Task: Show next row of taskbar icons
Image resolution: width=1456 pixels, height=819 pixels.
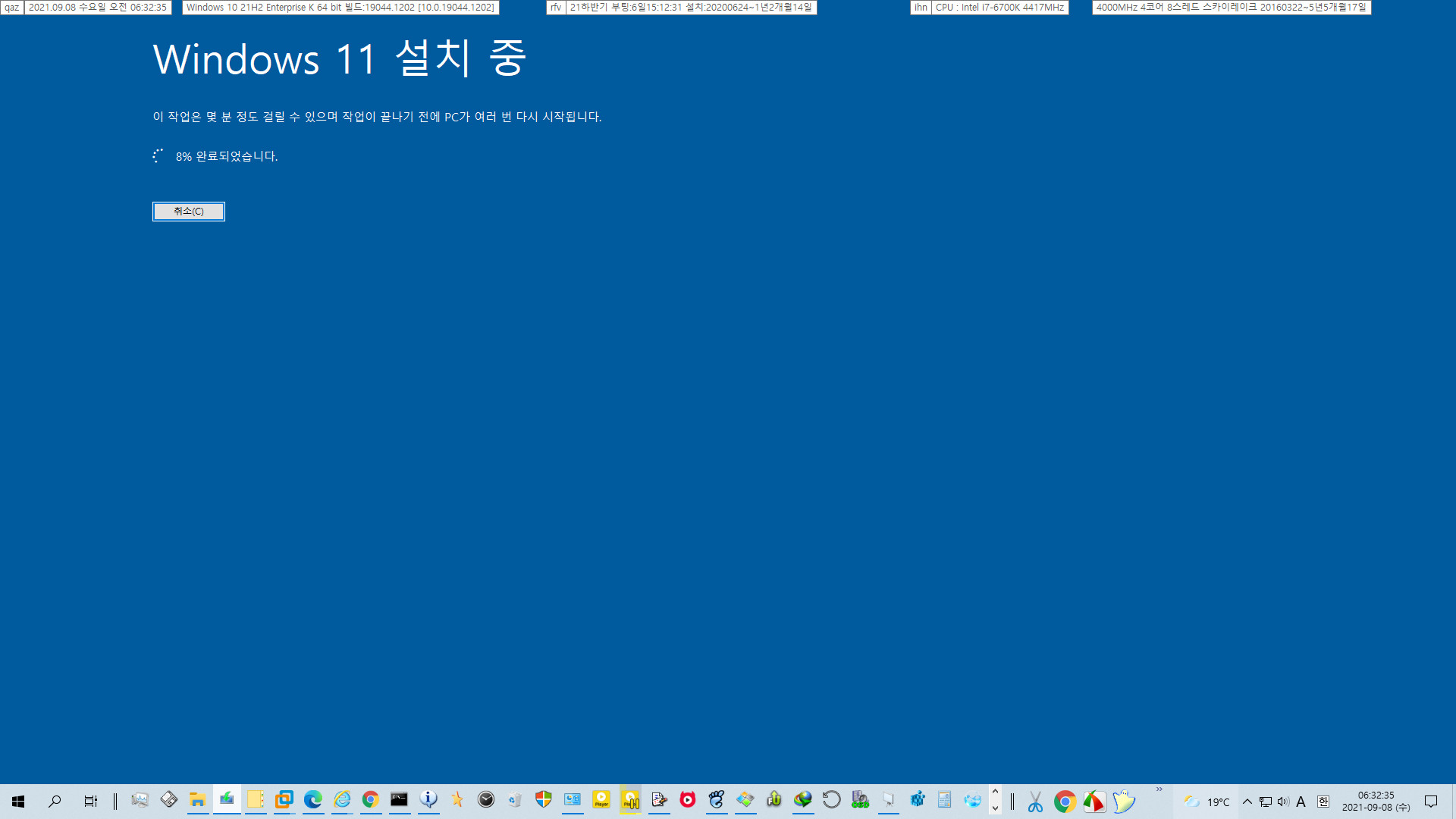Action: [x=995, y=808]
